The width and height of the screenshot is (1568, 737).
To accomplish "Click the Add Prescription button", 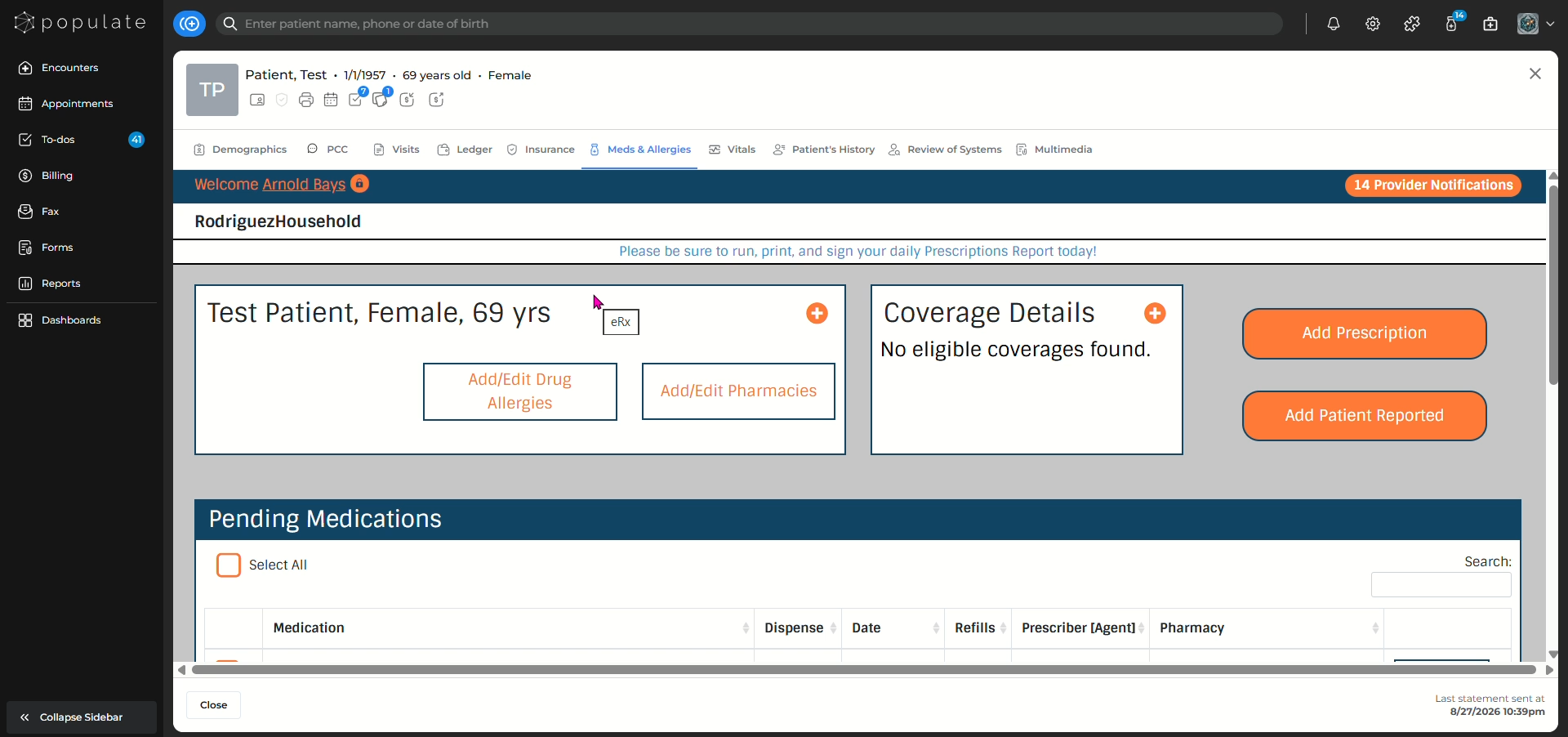I will click(x=1364, y=333).
